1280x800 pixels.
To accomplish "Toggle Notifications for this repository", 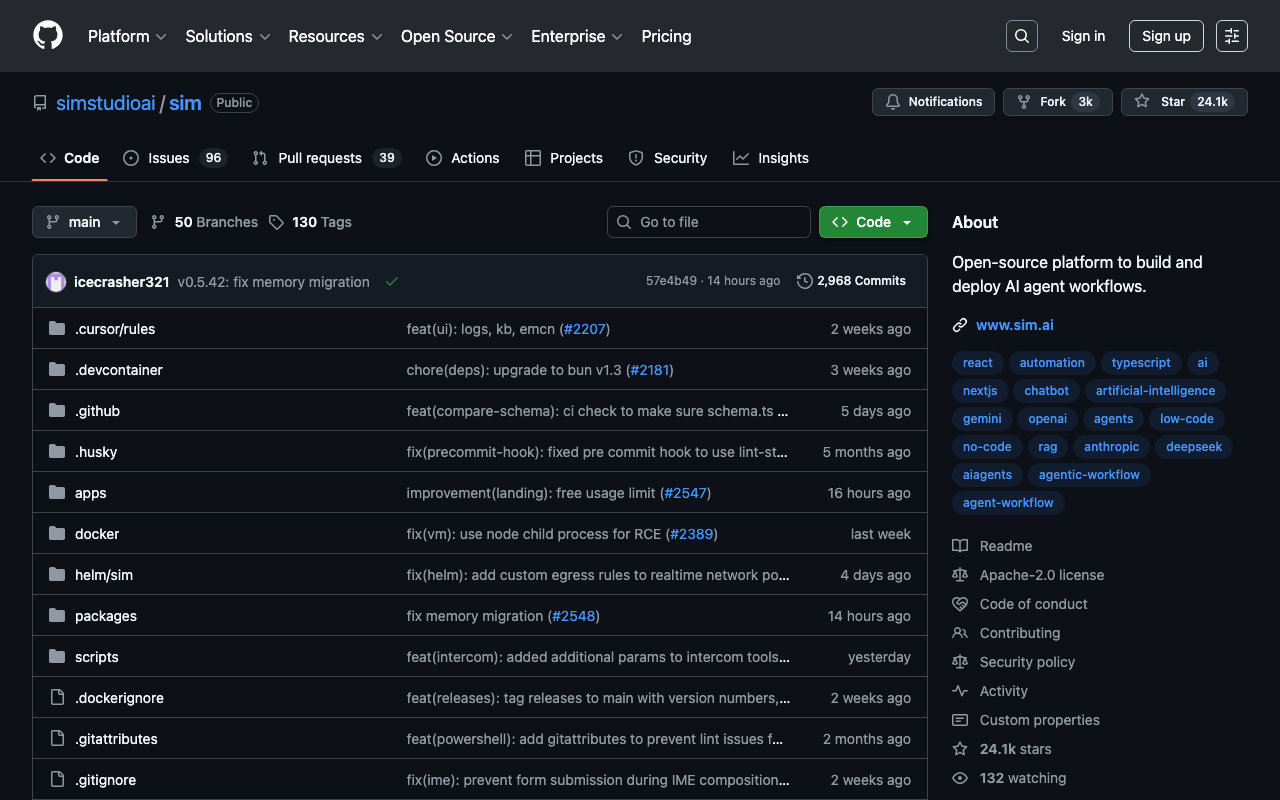I will pos(933,102).
